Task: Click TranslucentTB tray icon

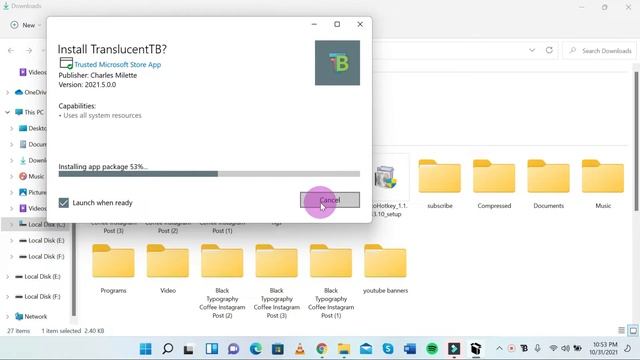Action: [524, 348]
